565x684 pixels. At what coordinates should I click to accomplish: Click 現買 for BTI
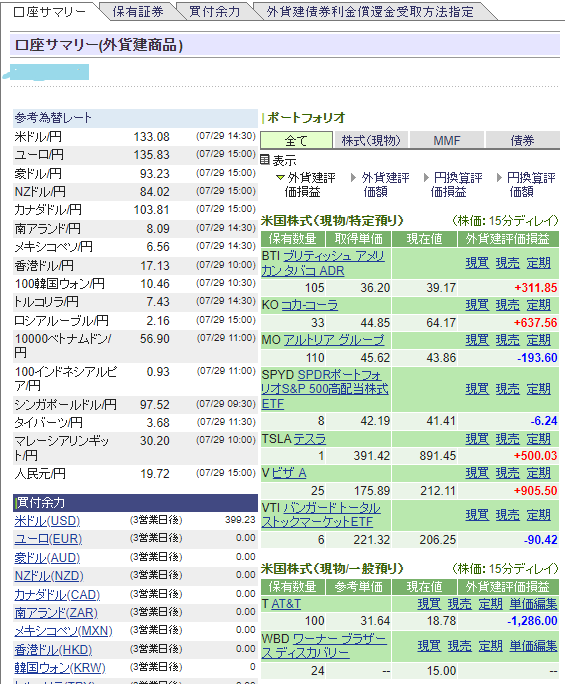tap(477, 263)
